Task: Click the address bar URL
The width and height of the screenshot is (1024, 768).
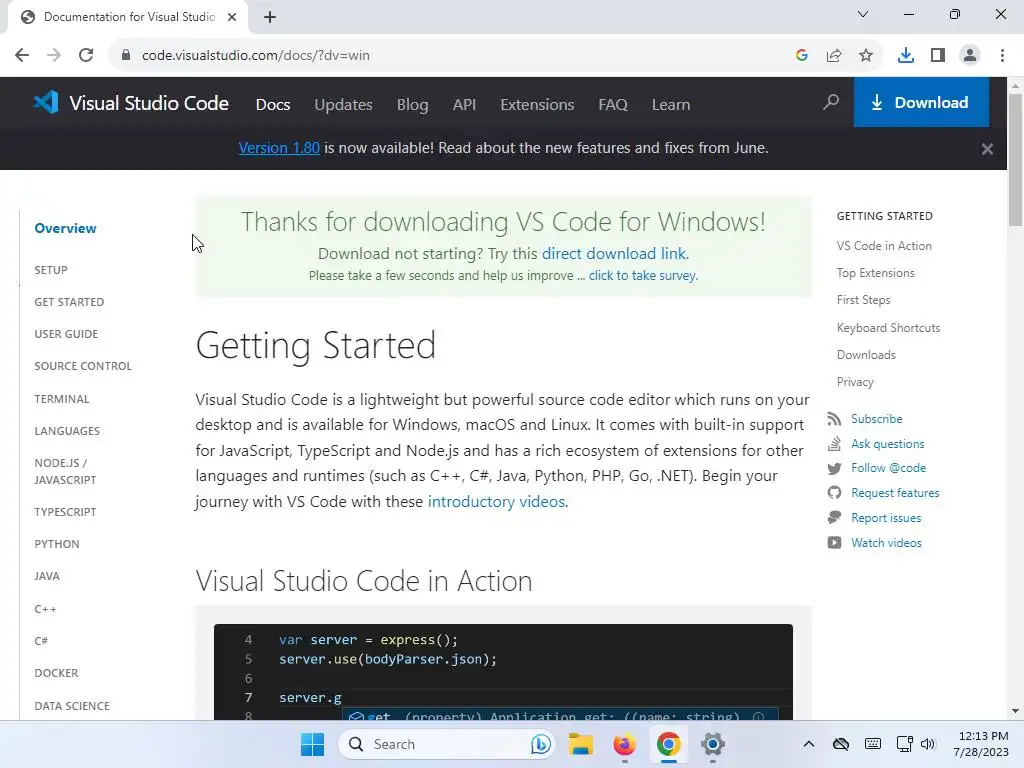Action: tap(256, 56)
